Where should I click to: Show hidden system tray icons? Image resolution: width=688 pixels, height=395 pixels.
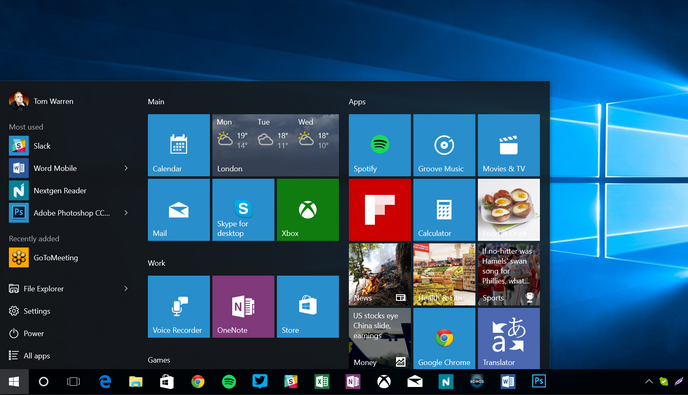click(x=649, y=381)
